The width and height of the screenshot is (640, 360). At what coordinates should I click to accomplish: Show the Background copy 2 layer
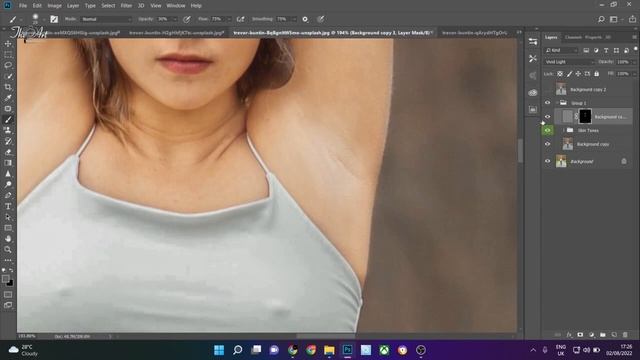click(x=548, y=89)
